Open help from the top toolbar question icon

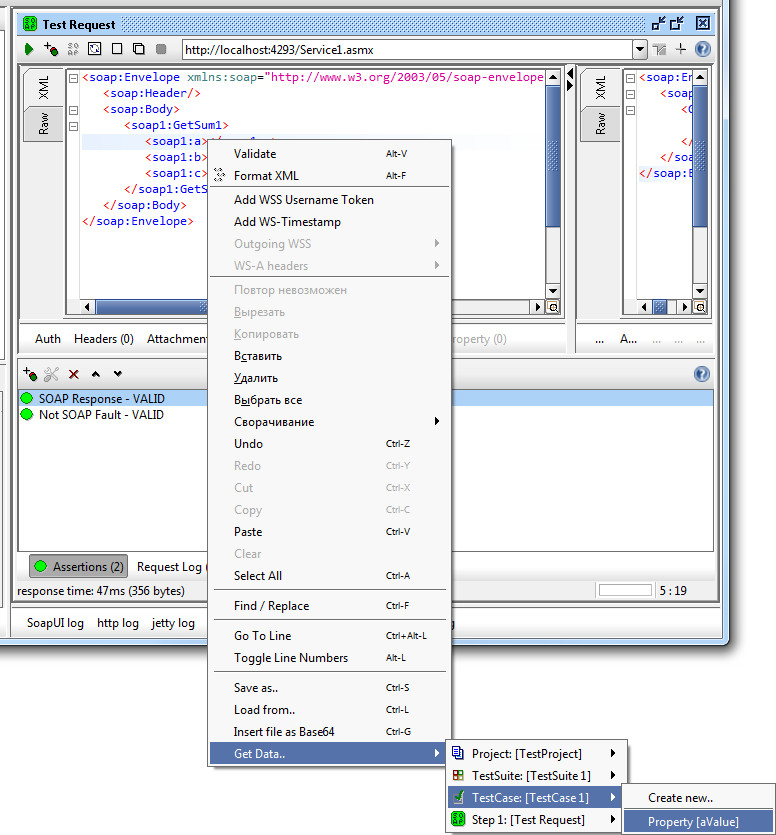(x=703, y=49)
